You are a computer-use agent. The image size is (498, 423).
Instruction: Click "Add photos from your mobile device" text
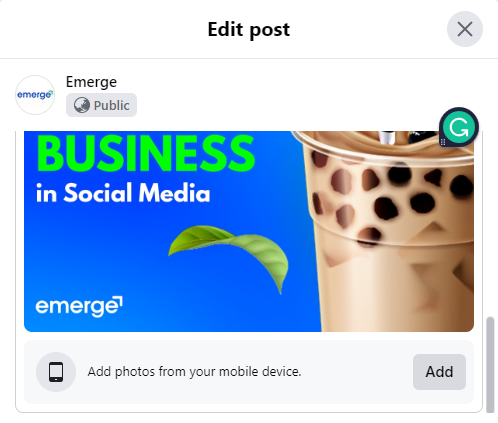(x=194, y=372)
